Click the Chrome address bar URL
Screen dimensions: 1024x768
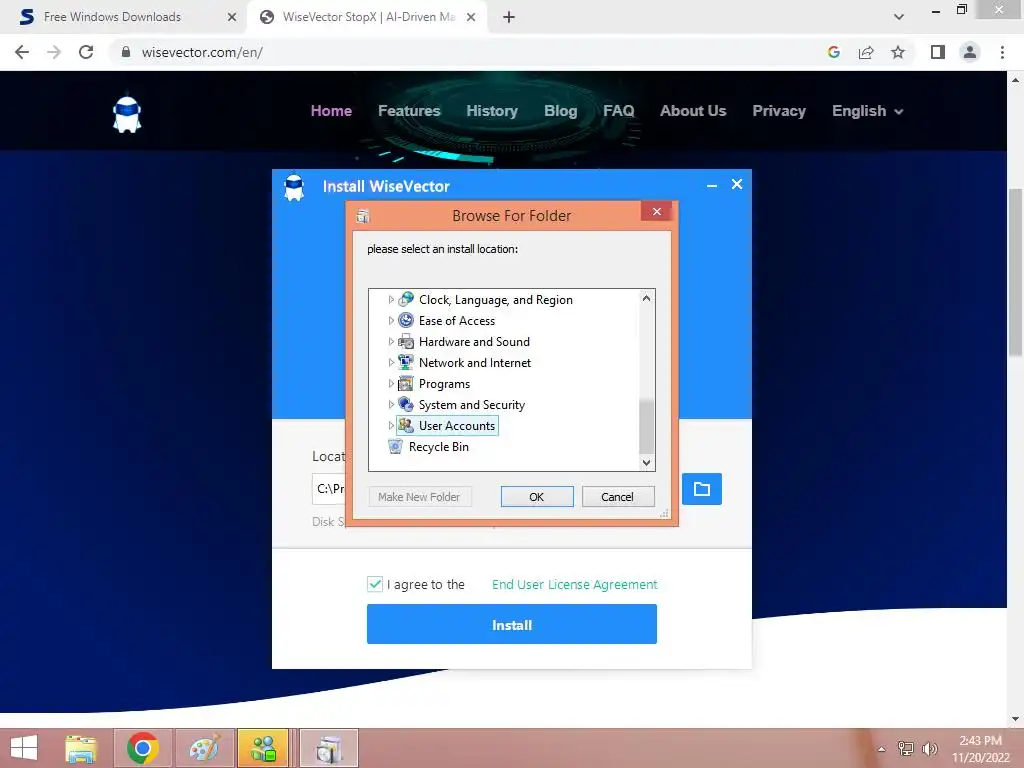tap(202, 52)
